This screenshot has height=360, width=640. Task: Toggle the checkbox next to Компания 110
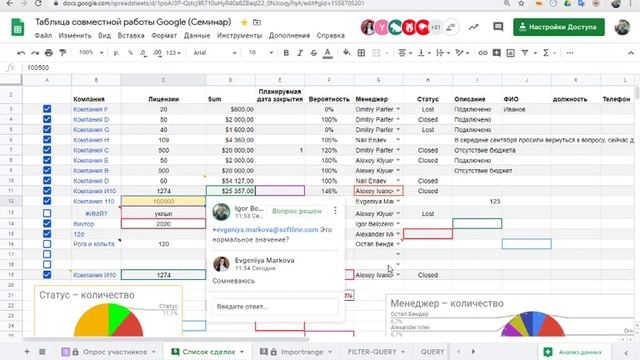coord(47,201)
